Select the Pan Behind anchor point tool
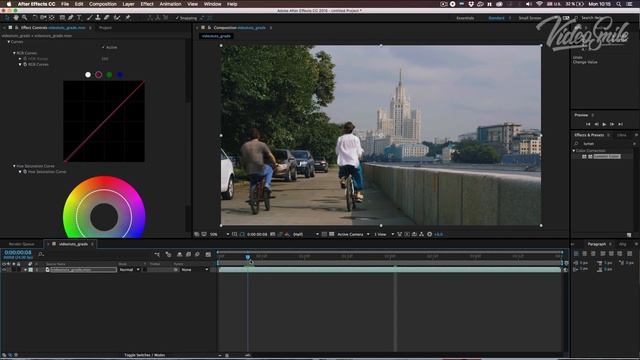Screen dimensions: 640x360 52,18
